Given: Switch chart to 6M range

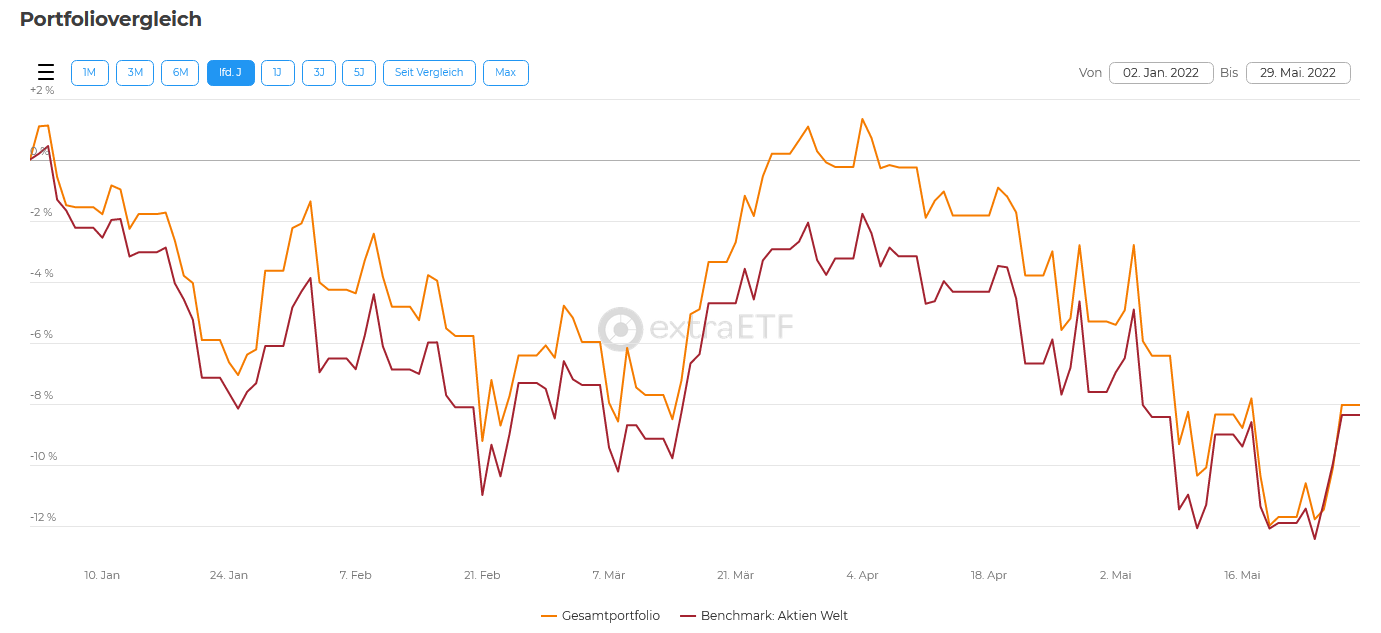Looking at the screenshot, I should 180,73.
